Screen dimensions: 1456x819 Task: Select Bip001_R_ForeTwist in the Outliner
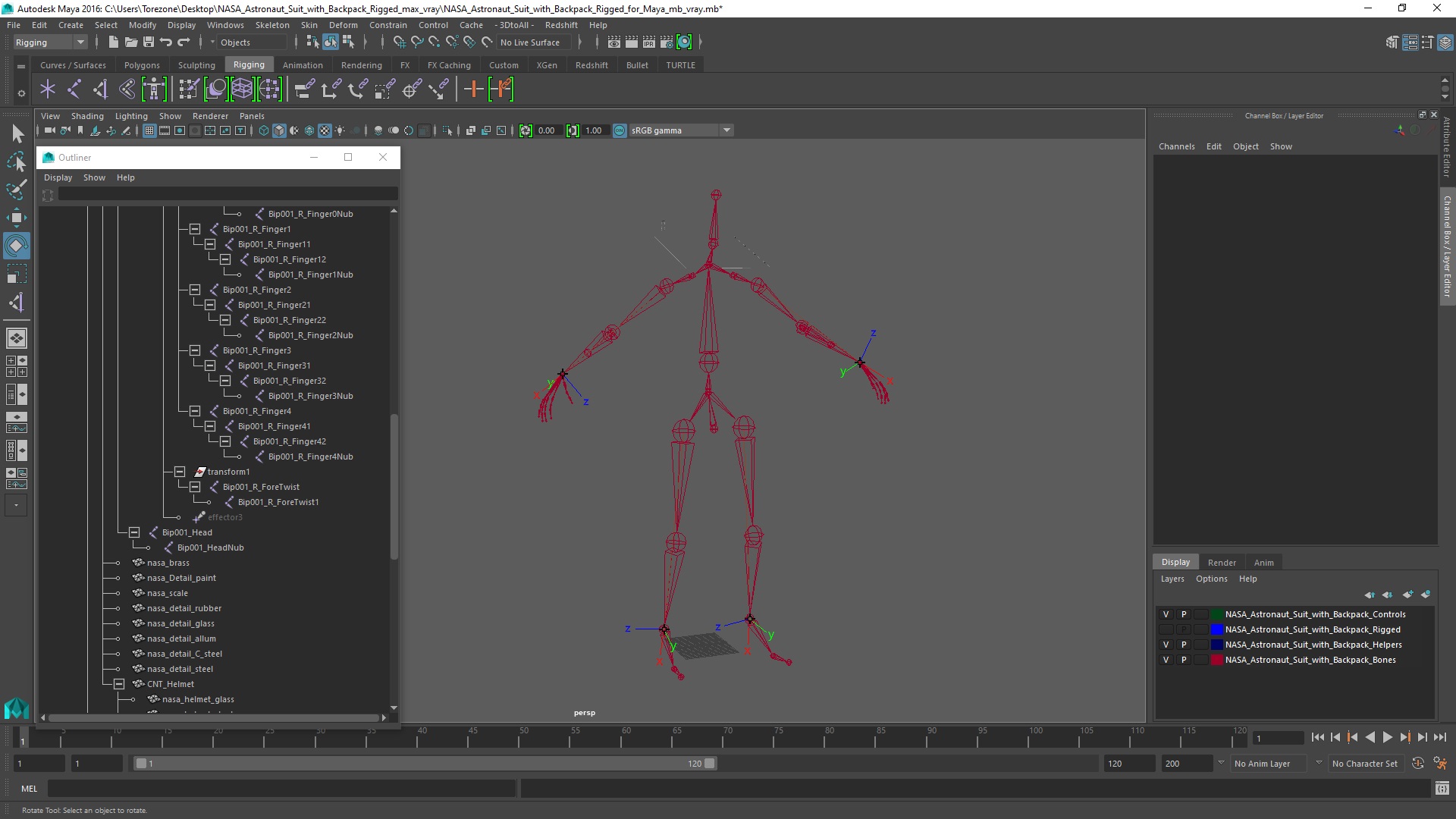(x=261, y=487)
